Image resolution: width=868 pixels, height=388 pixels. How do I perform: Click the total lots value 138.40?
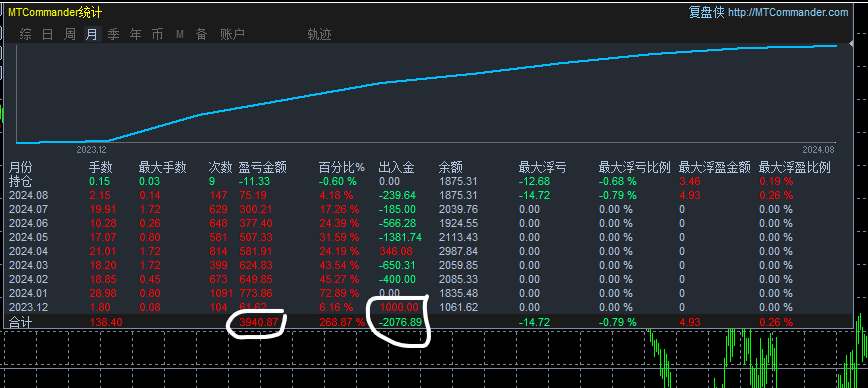click(x=106, y=322)
